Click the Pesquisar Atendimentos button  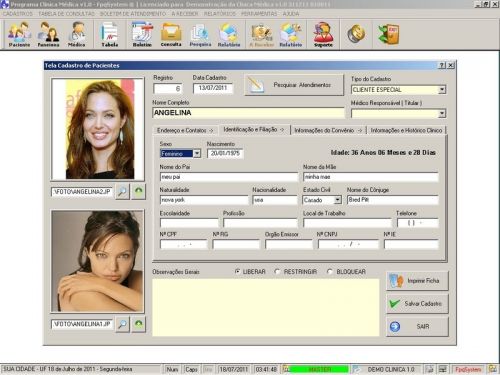click(x=294, y=85)
